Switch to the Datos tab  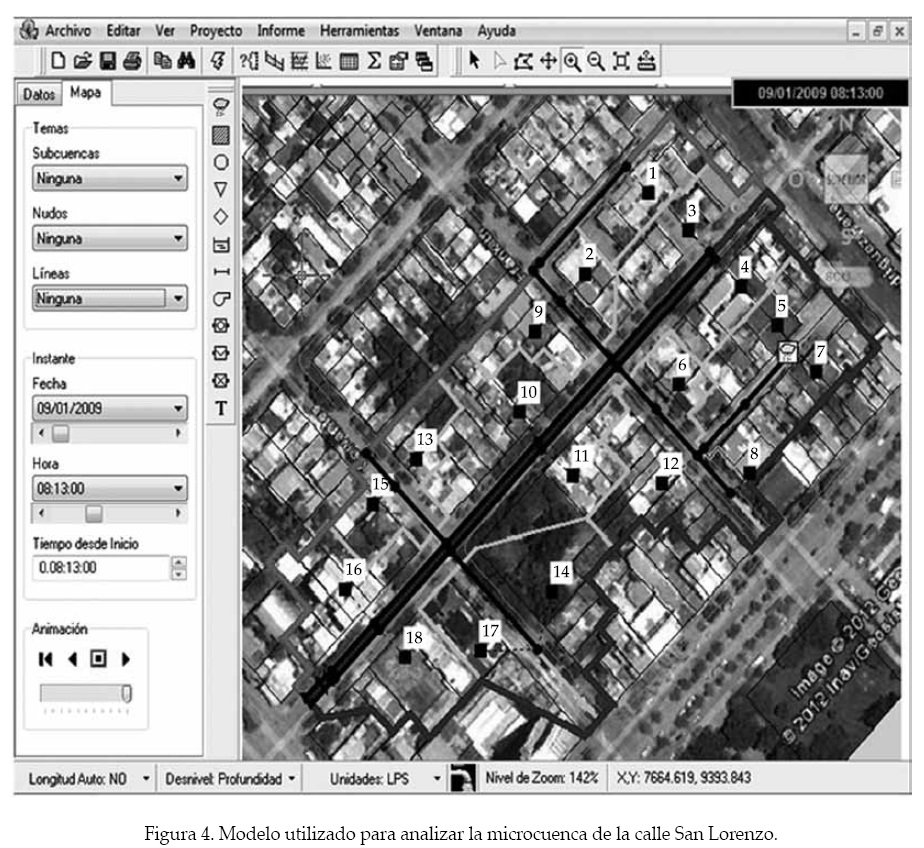pyautogui.click(x=40, y=93)
